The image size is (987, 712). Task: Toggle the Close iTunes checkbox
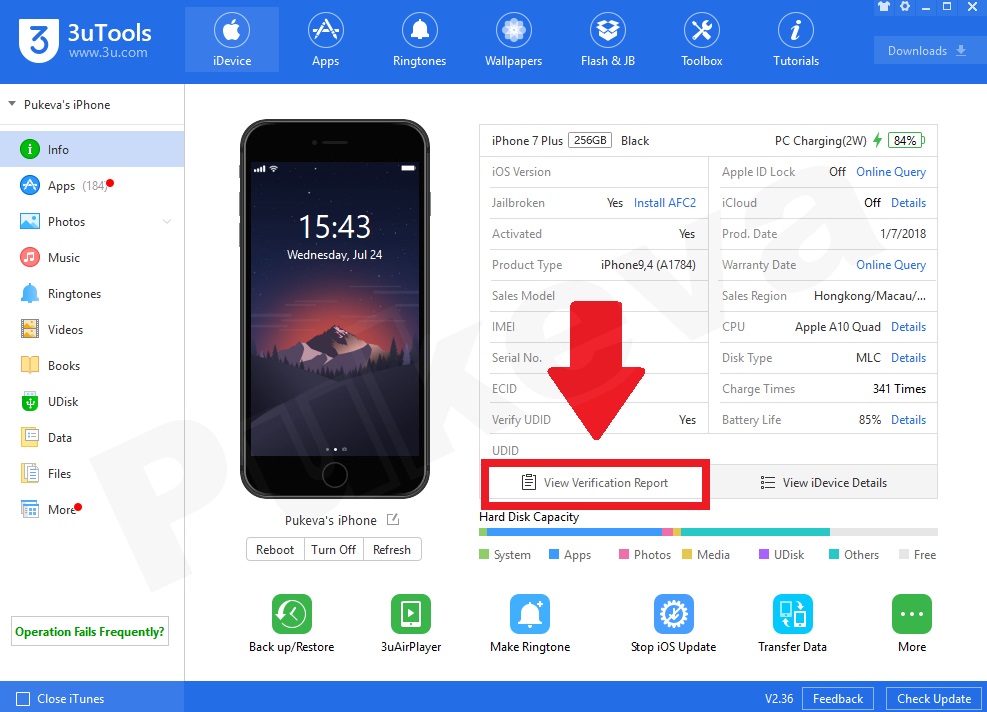click(x=23, y=699)
